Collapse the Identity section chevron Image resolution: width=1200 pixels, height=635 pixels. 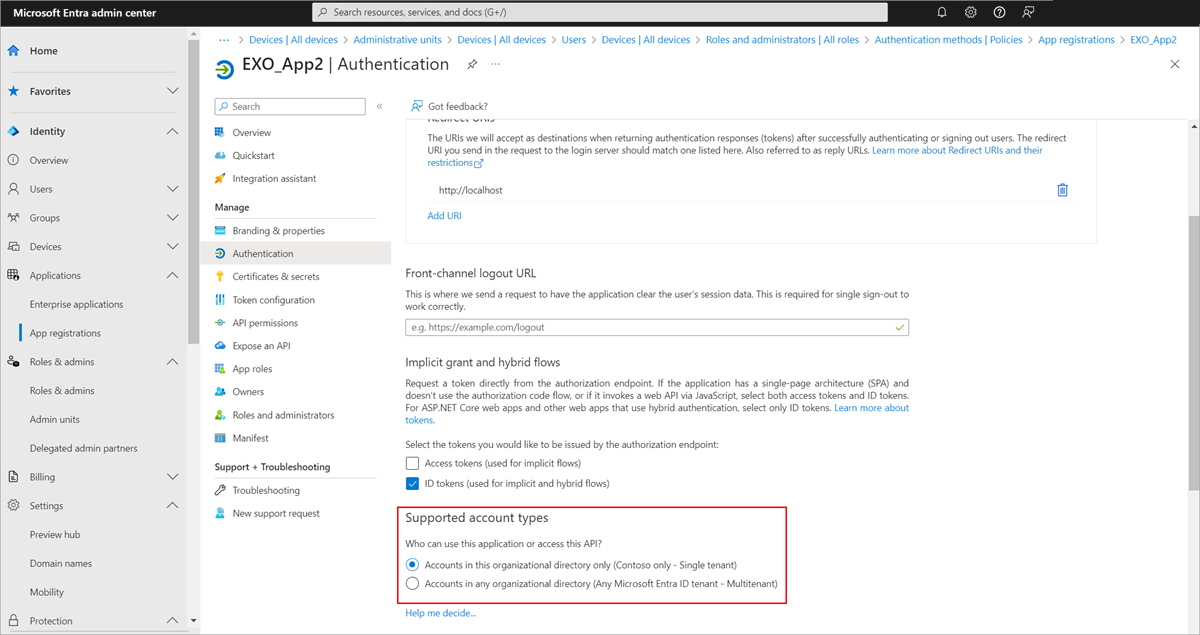(172, 131)
